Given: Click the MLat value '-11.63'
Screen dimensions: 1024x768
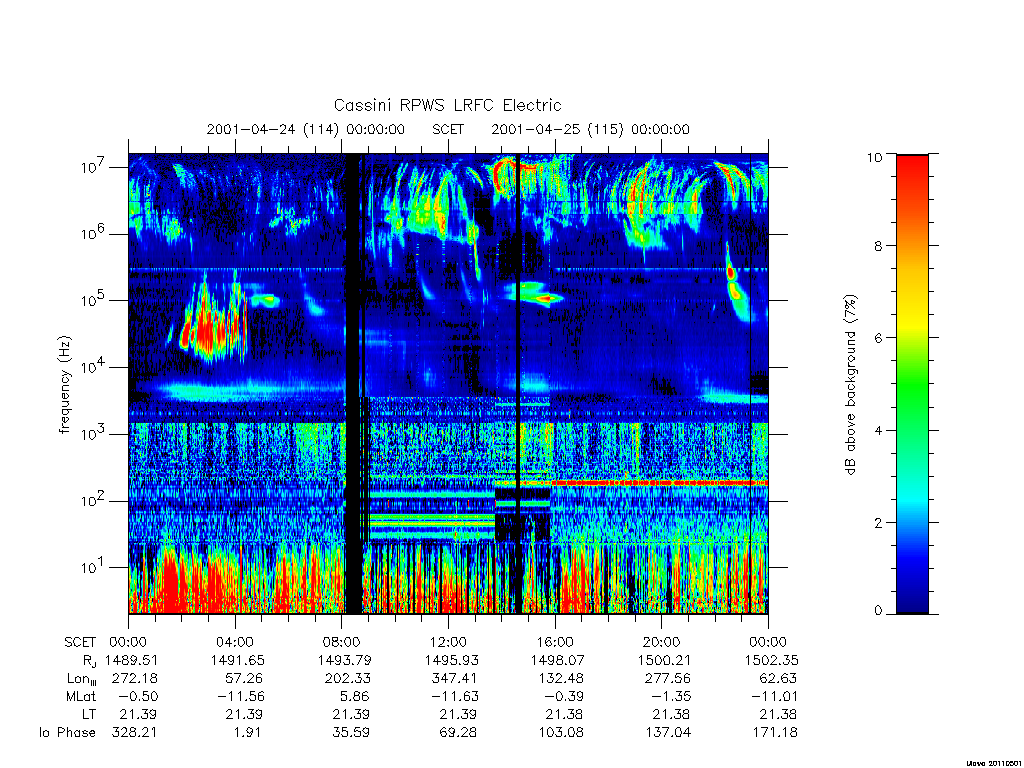Looking at the screenshot, I should pos(455,696).
